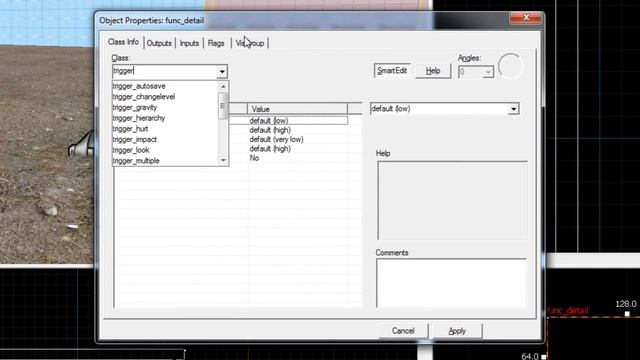Click the Class combo box text field
640x360 pixels.
point(164,71)
